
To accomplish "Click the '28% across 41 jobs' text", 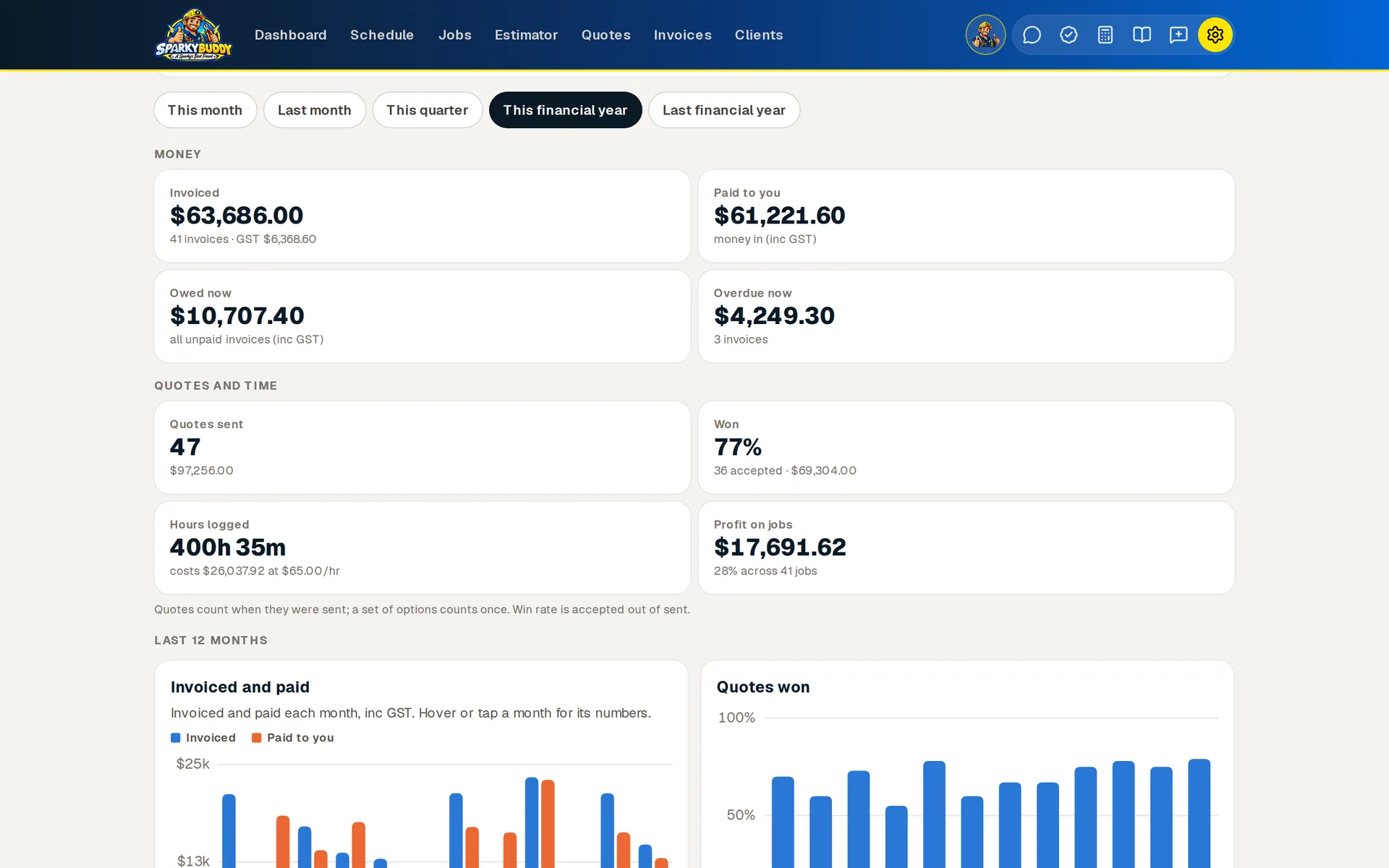I will [765, 571].
